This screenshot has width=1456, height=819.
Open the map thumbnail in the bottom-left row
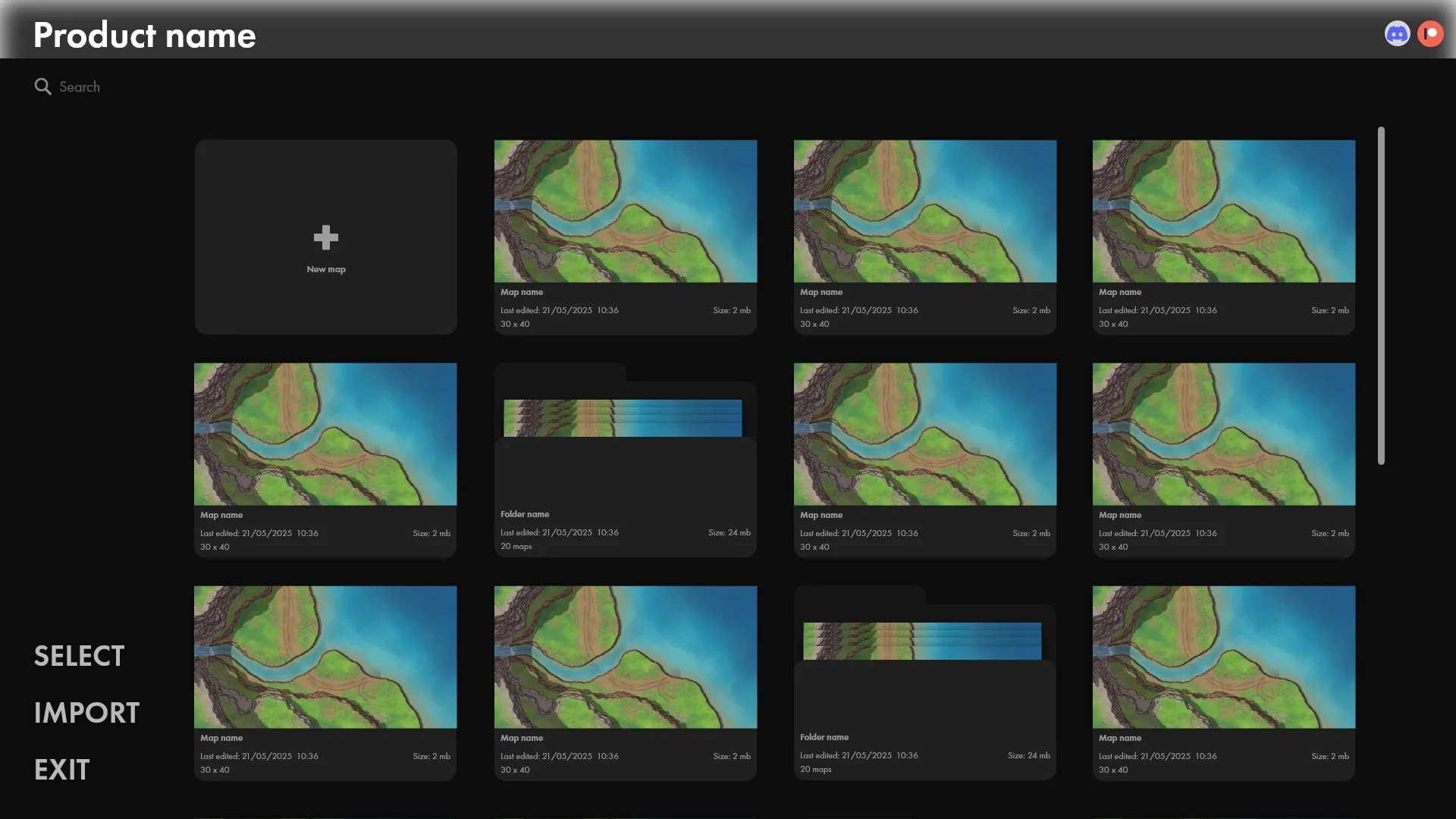pyautogui.click(x=325, y=657)
